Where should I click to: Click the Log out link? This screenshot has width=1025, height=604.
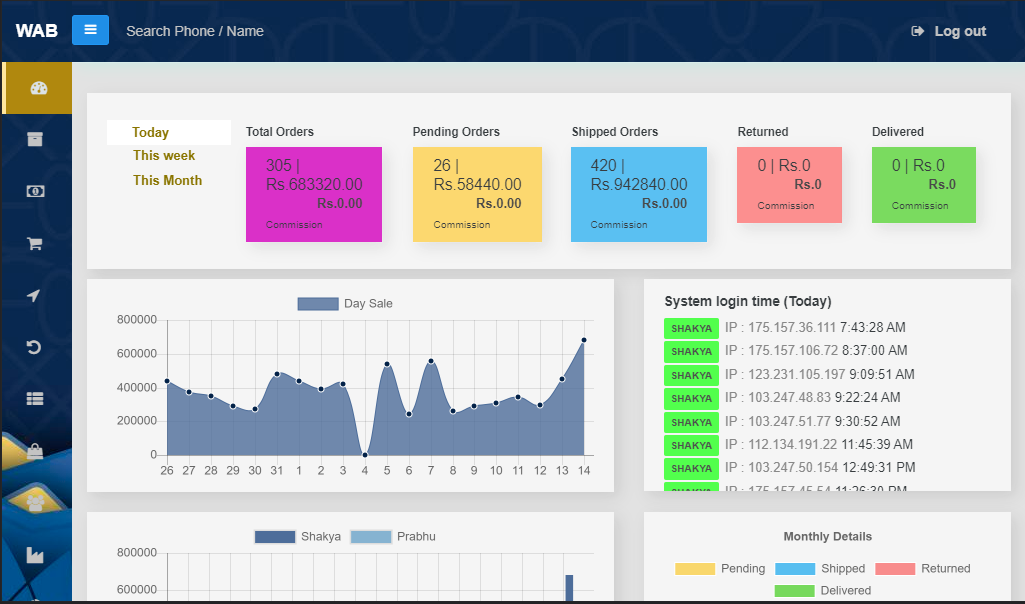point(949,31)
